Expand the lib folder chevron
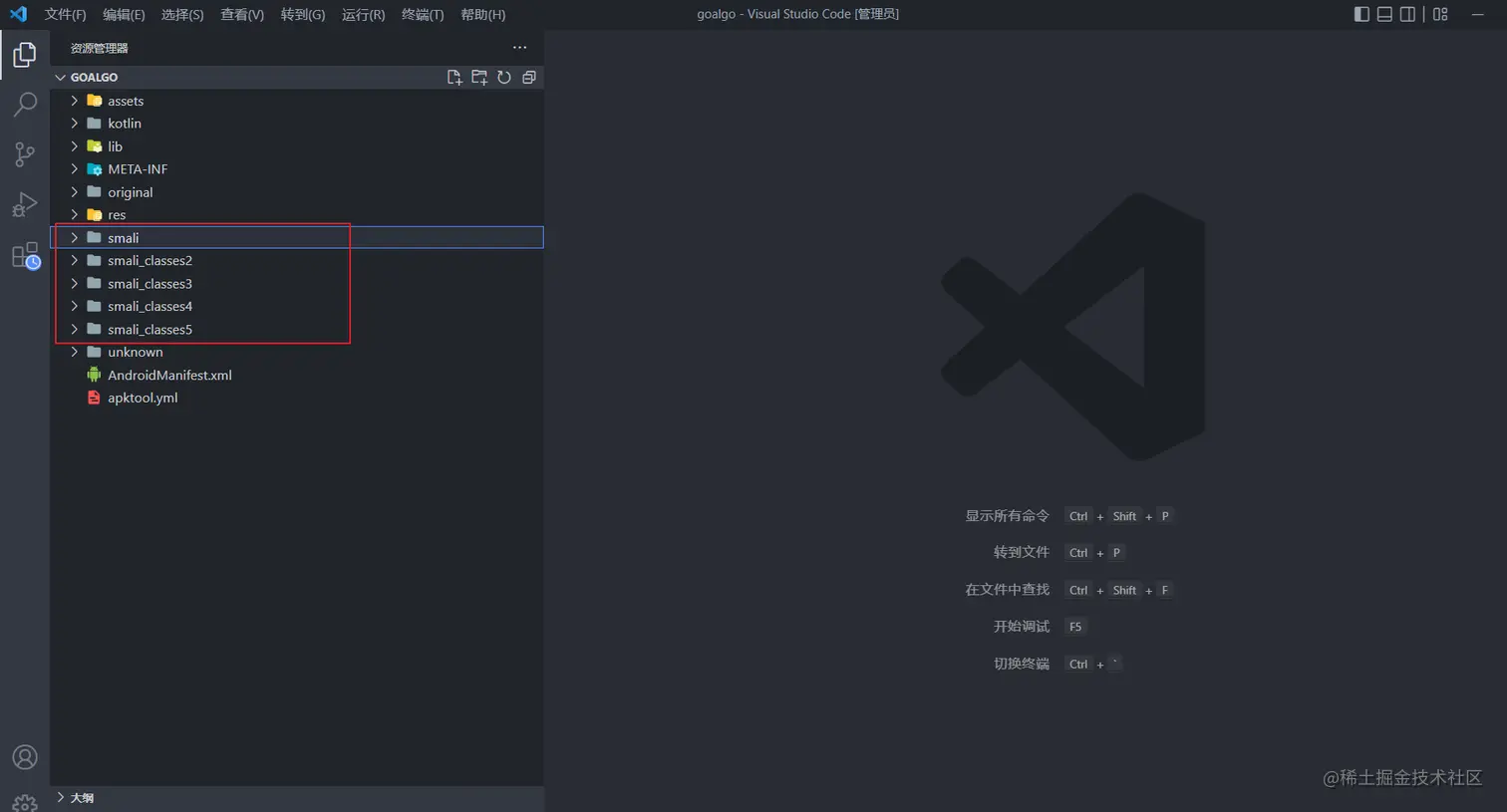Image resolution: width=1507 pixels, height=812 pixels. pos(74,146)
